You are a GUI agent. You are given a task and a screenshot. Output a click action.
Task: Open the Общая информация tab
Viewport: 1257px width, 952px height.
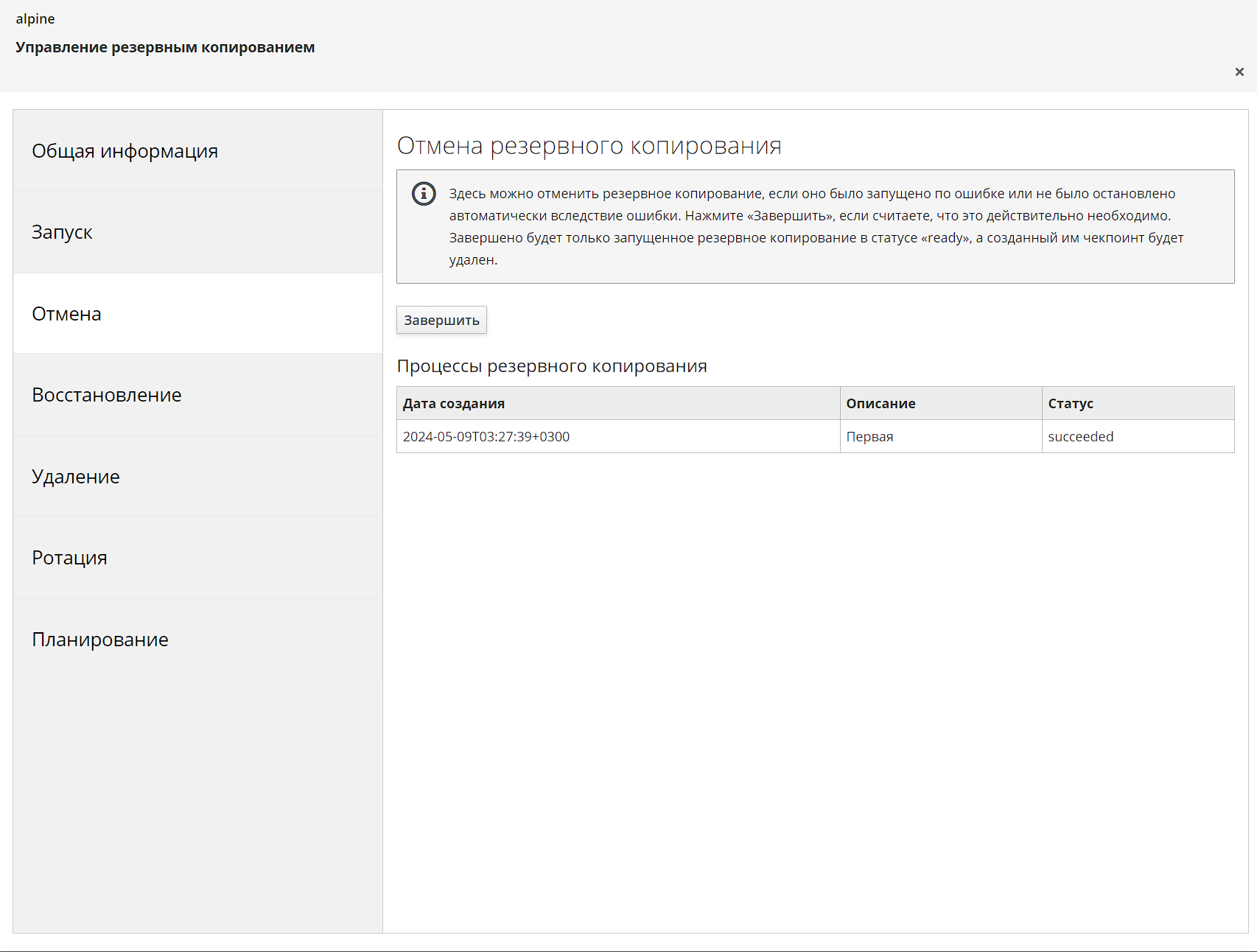[125, 151]
